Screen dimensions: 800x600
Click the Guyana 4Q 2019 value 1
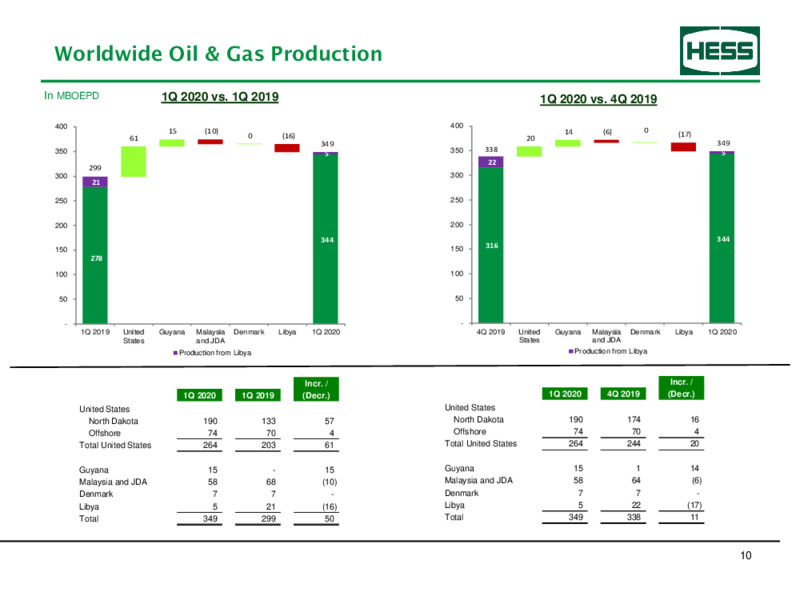[x=638, y=468]
